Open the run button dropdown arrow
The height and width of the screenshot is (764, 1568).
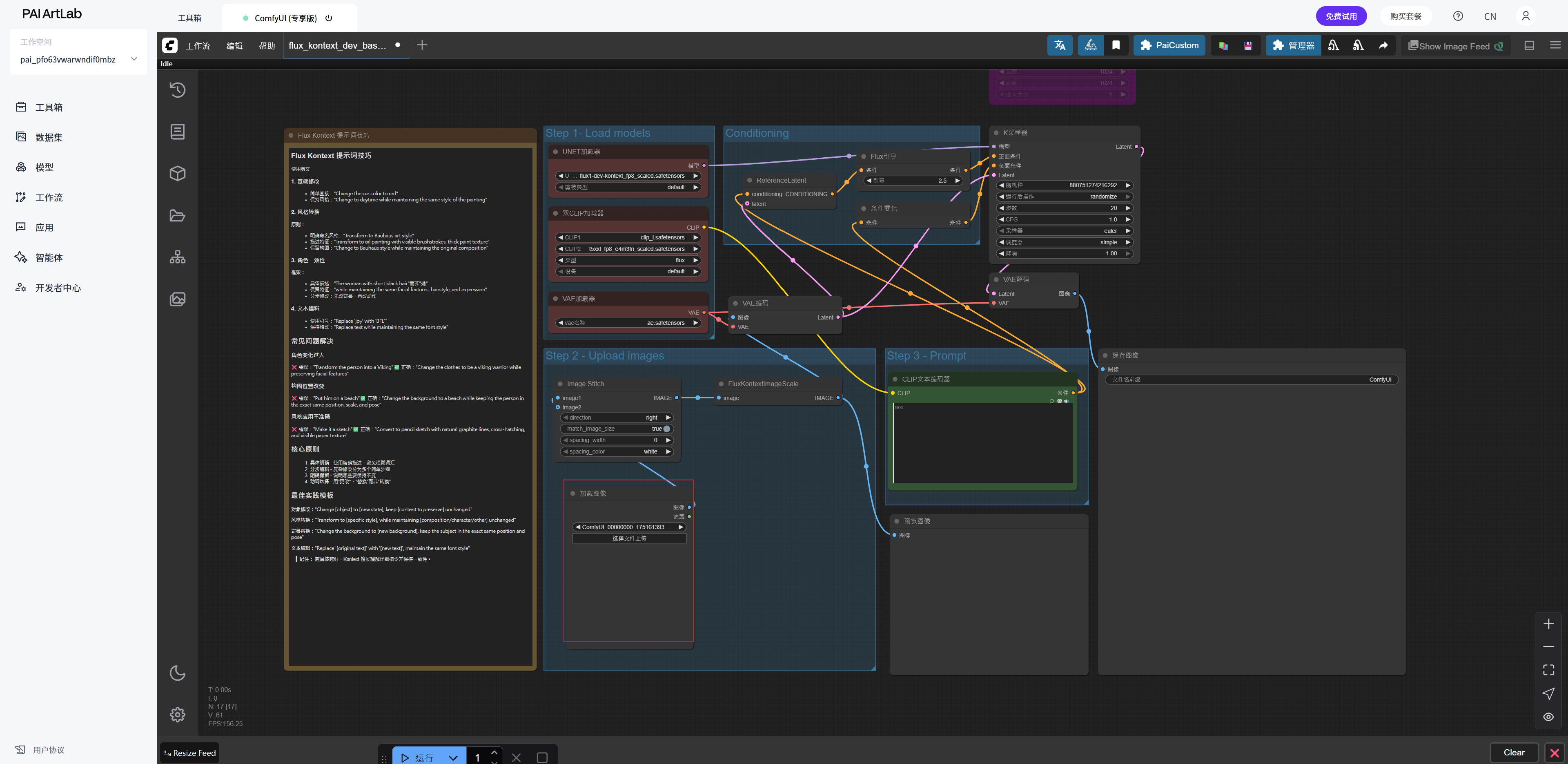pos(453,757)
